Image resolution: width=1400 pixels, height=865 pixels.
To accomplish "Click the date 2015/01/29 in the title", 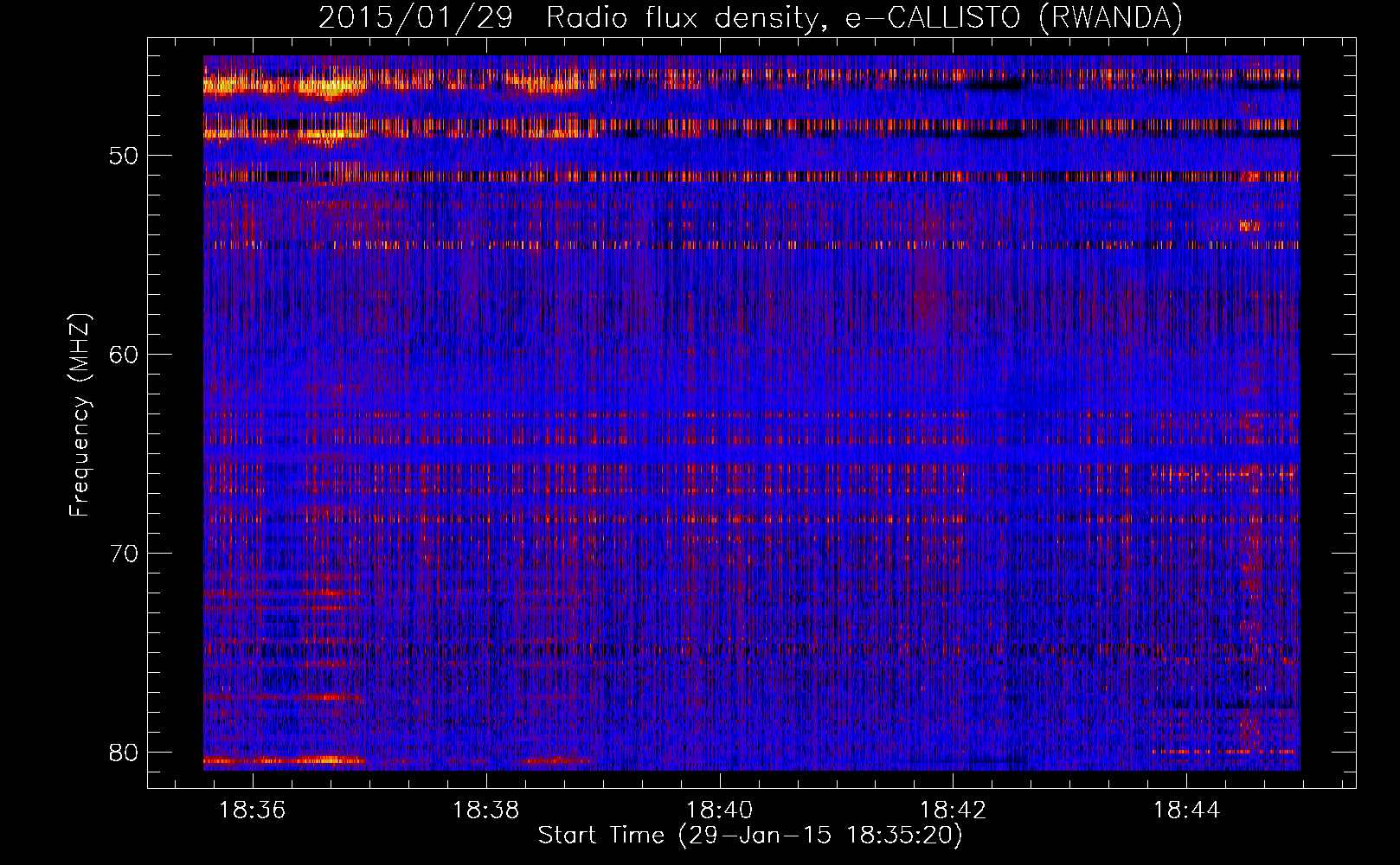I will tap(415, 17).
